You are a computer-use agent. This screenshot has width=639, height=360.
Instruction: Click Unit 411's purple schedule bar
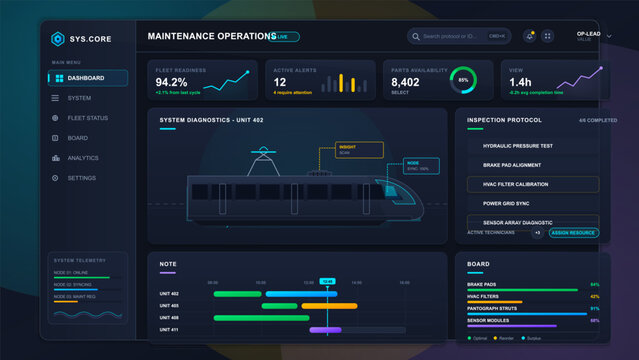[325, 330]
